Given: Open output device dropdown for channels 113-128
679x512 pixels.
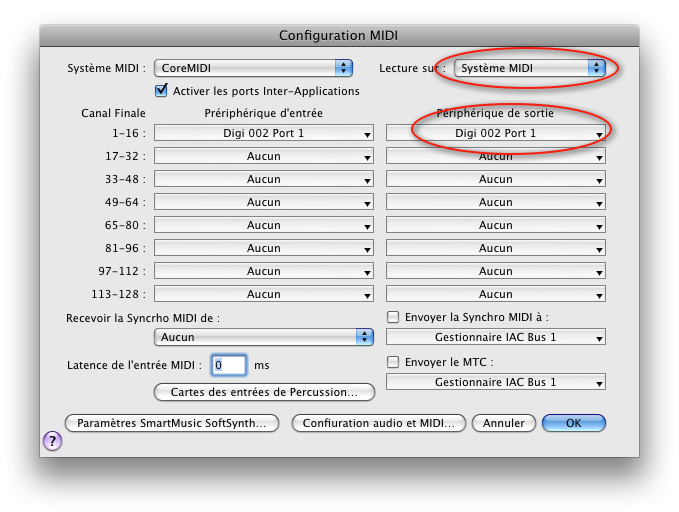Looking at the screenshot, I should tap(496, 294).
